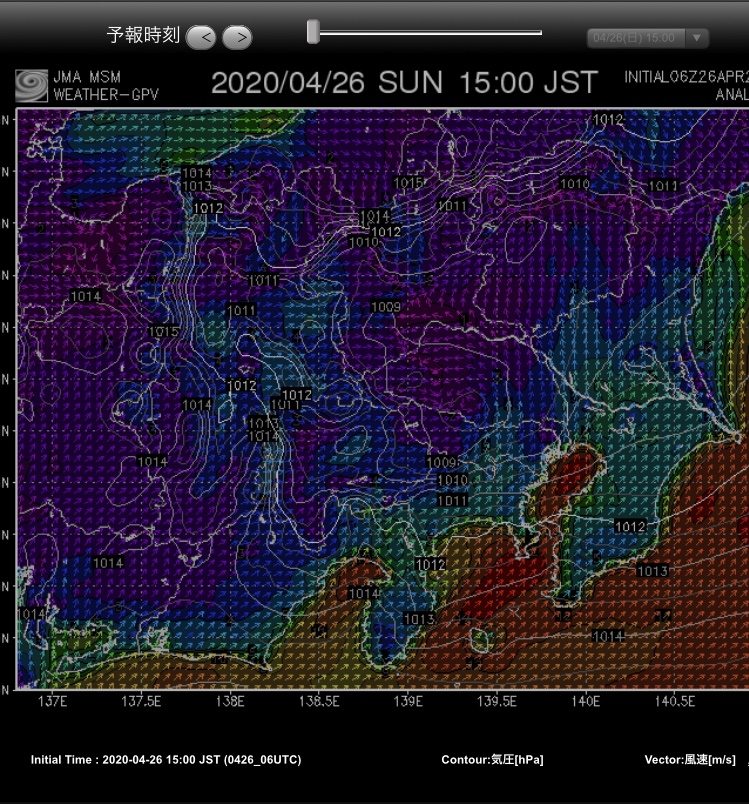Click the previous forecast time arrow button
This screenshot has height=804, width=749.
[x=201, y=38]
